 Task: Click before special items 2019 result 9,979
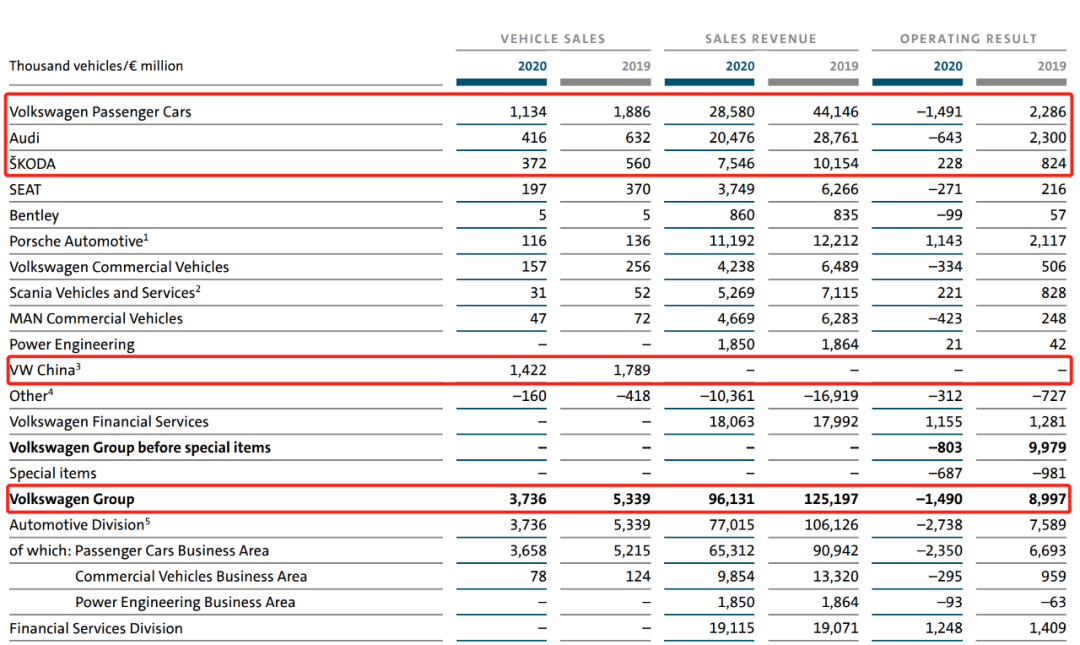pyautogui.click(x=1048, y=447)
